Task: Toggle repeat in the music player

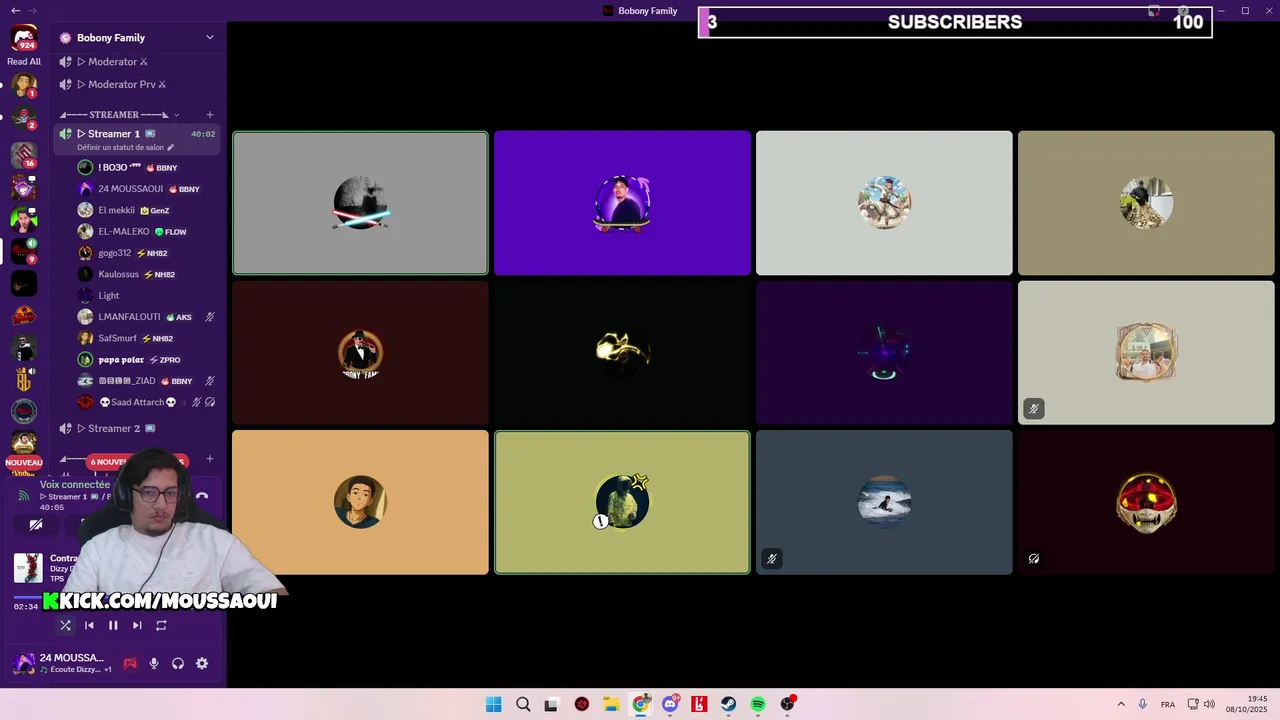Action: pos(161,625)
